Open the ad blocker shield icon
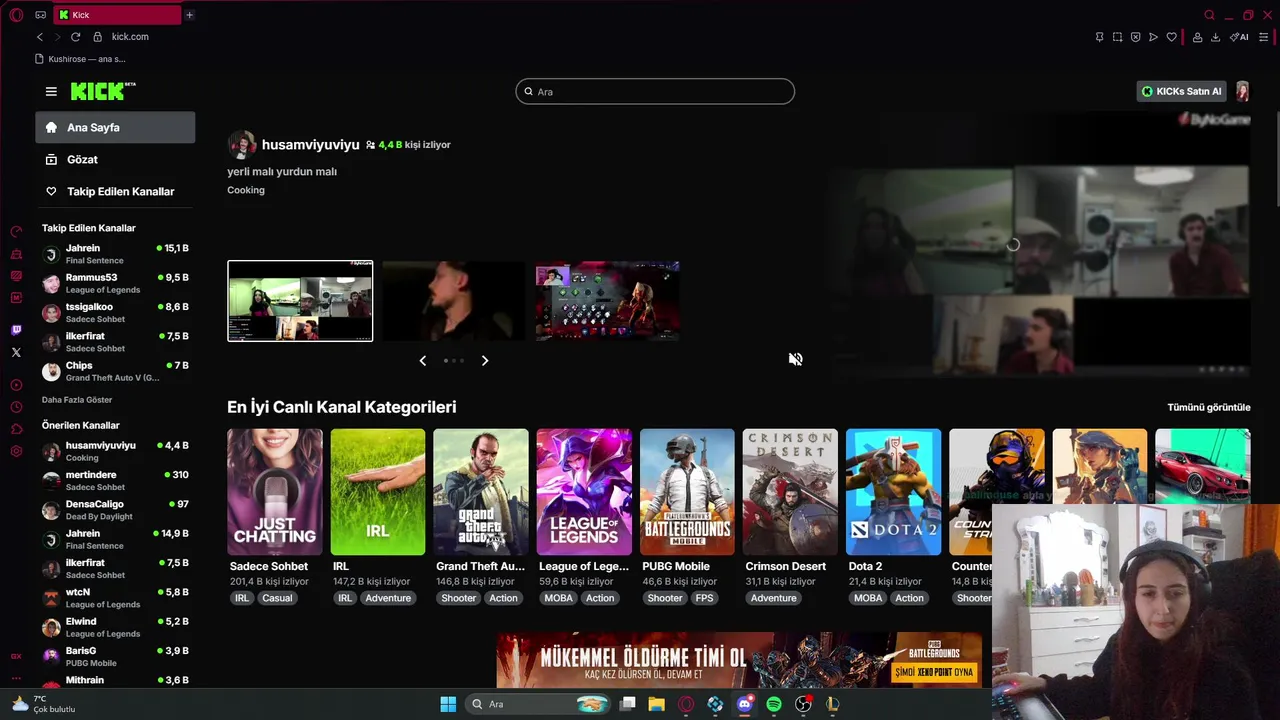The width and height of the screenshot is (1280, 720). tap(1135, 37)
